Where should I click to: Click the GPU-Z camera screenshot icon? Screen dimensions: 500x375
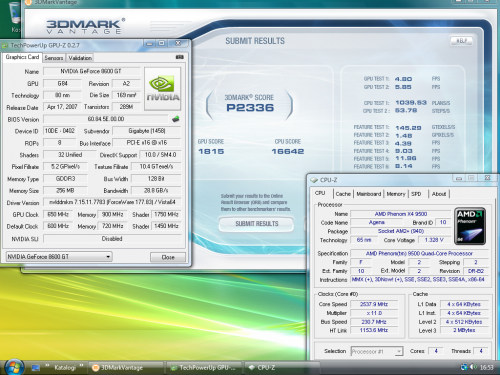click(x=179, y=57)
